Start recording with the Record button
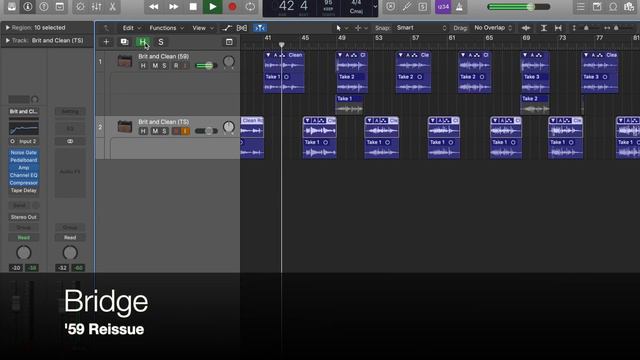The width and height of the screenshot is (640, 360). [232, 7]
